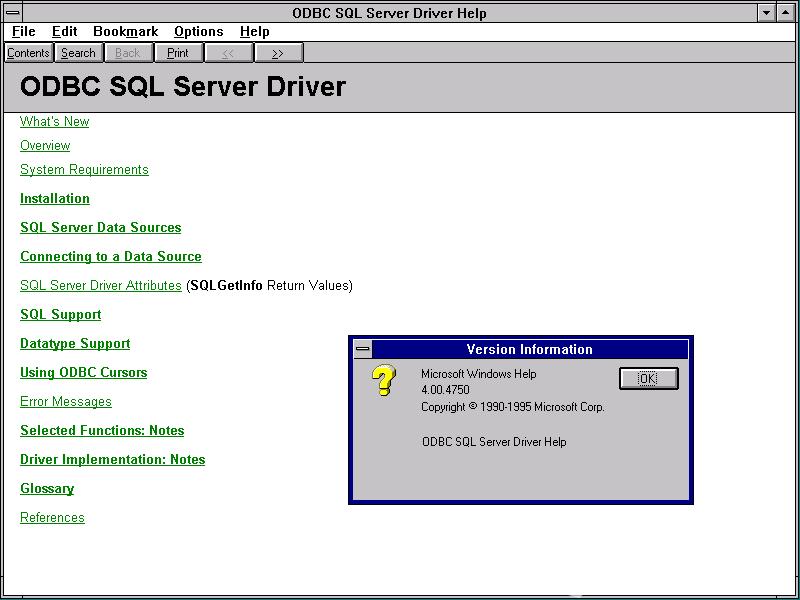Click OK in Version Information dialog

pyautogui.click(x=648, y=379)
